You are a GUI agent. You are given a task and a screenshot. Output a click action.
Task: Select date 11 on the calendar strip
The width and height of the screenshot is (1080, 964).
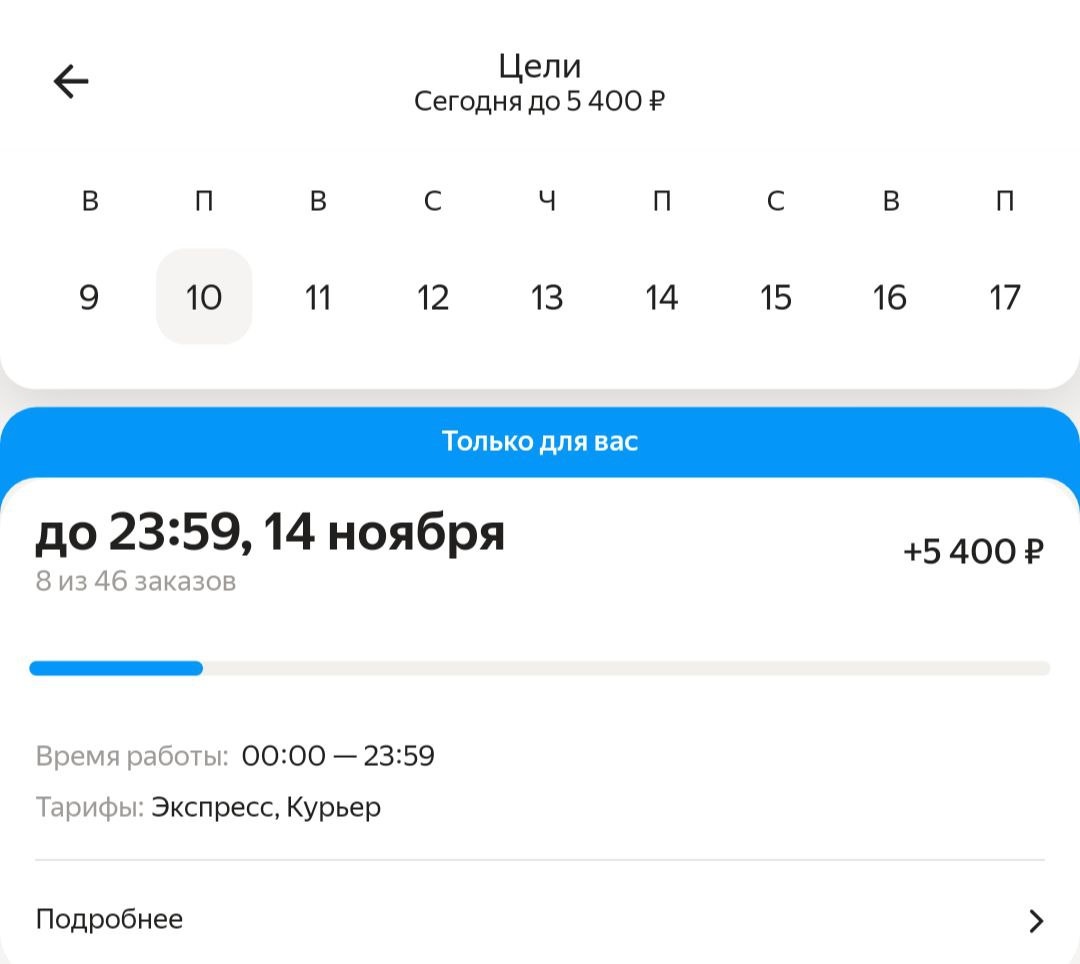click(x=318, y=296)
